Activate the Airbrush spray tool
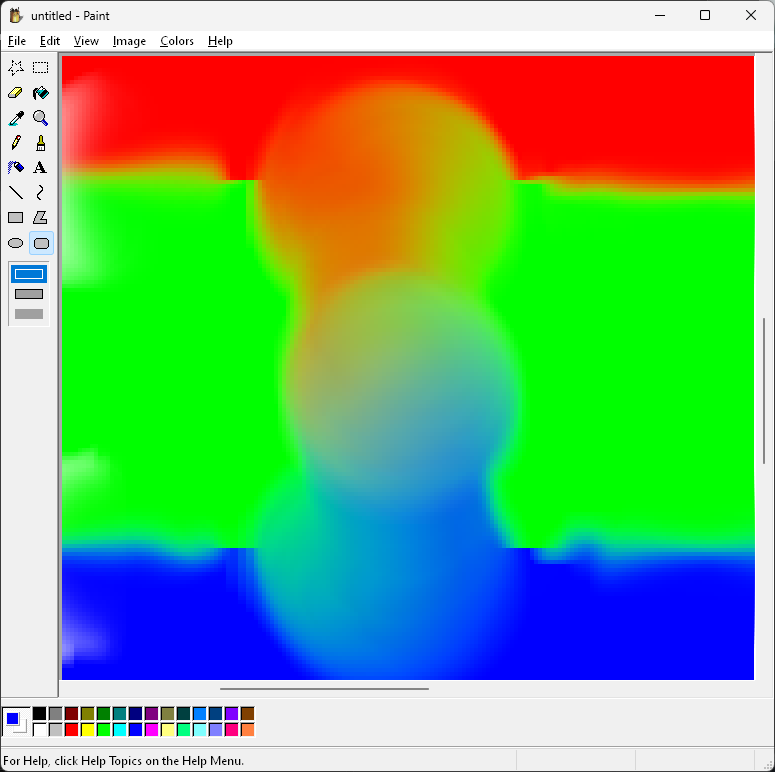Screen dimensions: 775x772 [16, 168]
